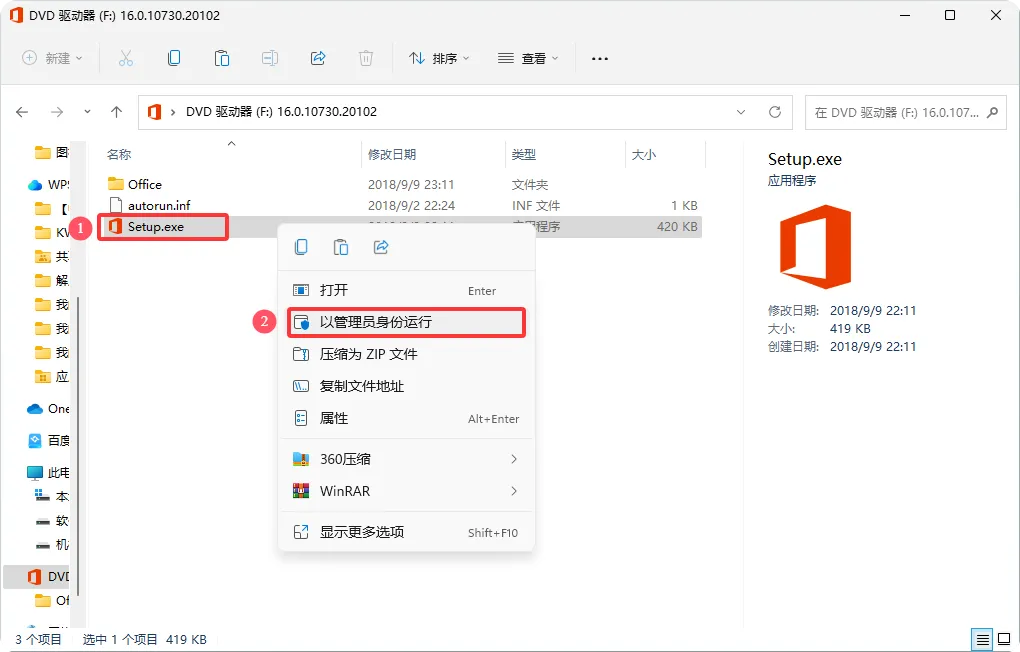This screenshot has width=1020, height=652.
Task: Click the copy icon in context menu
Action: pyautogui.click(x=301, y=247)
